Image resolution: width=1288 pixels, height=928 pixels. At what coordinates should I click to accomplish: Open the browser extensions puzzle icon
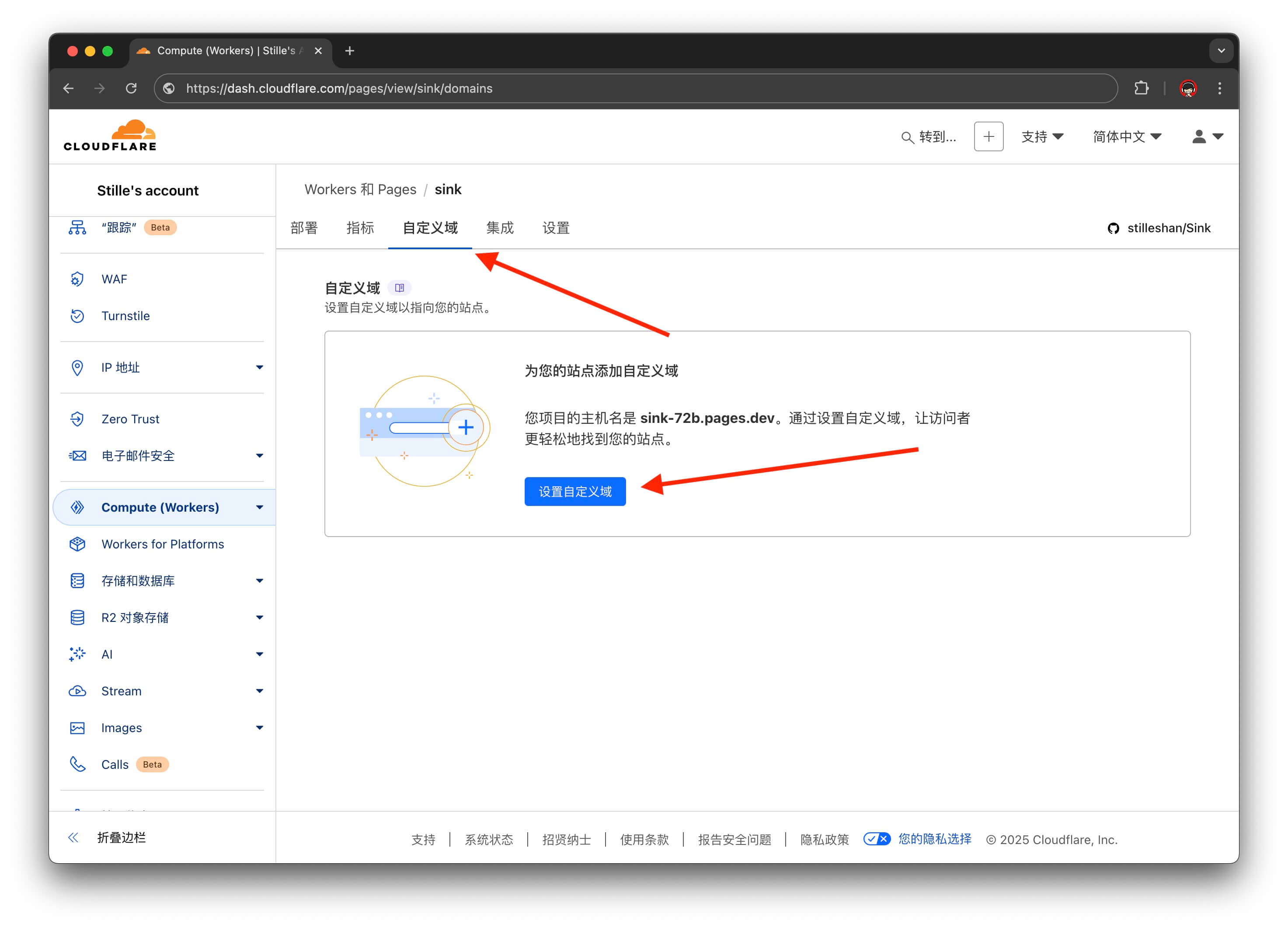click(x=1142, y=88)
